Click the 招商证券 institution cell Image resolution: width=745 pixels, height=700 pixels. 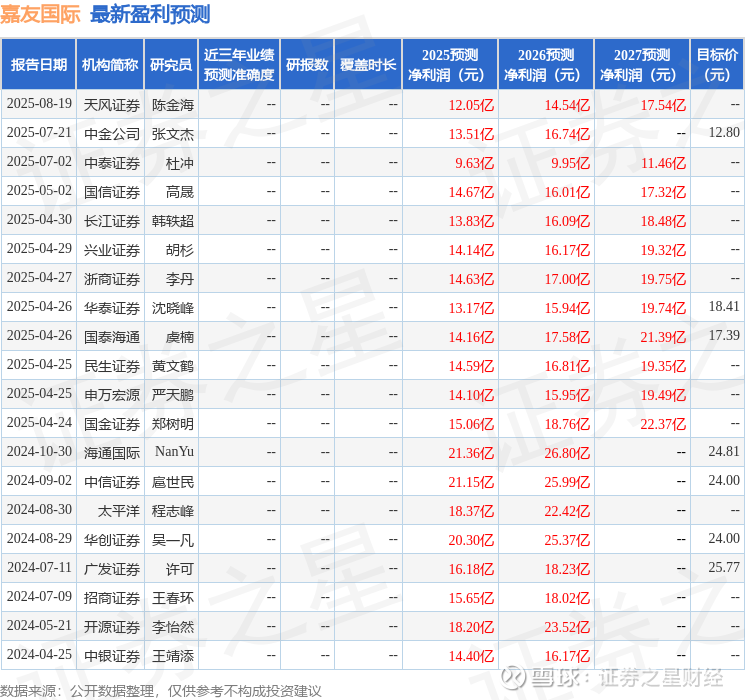(x=112, y=598)
